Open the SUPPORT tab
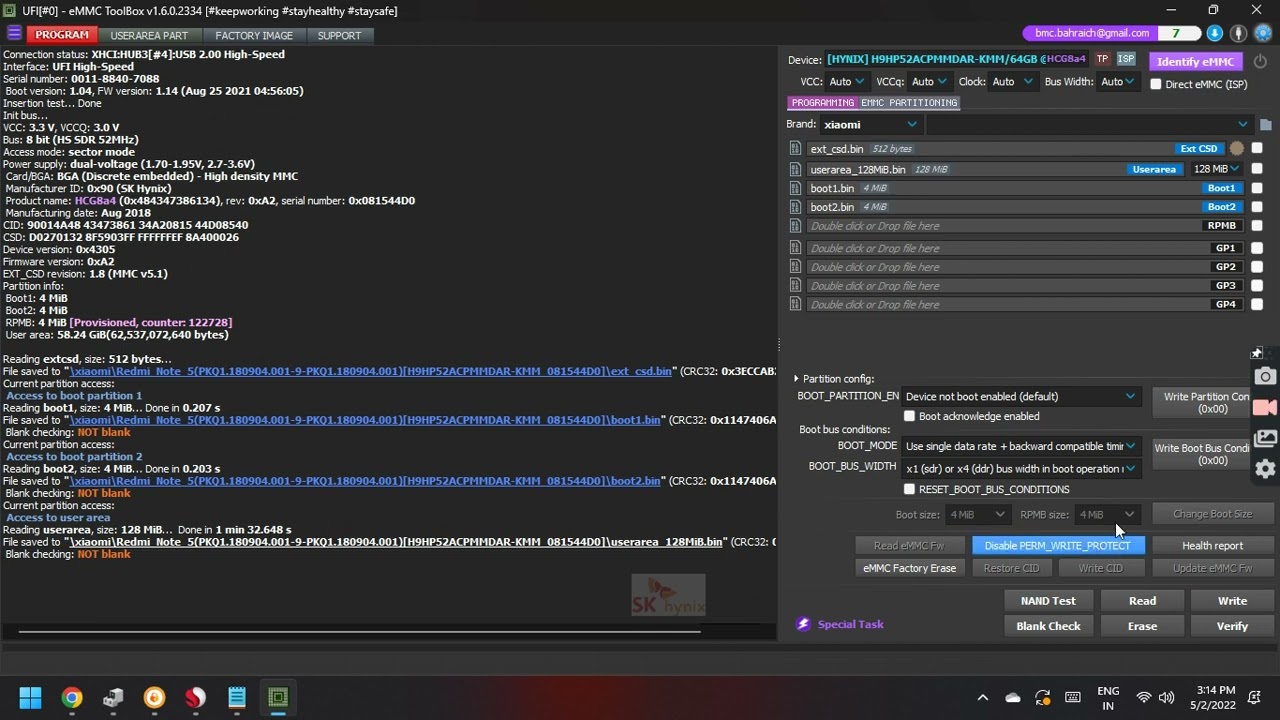 pyautogui.click(x=339, y=35)
